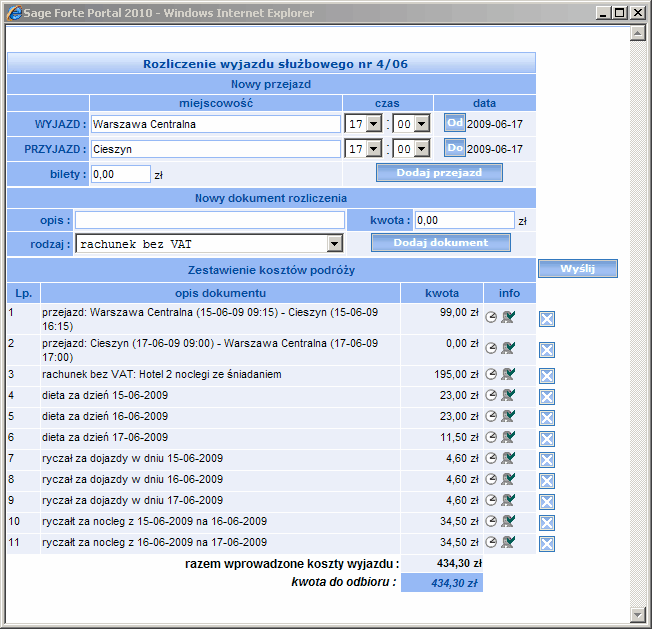This screenshot has width=652, height=629.
Task: Open WYJAZD minutes dropdown
Action: pyautogui.click(x=422, y=124)
